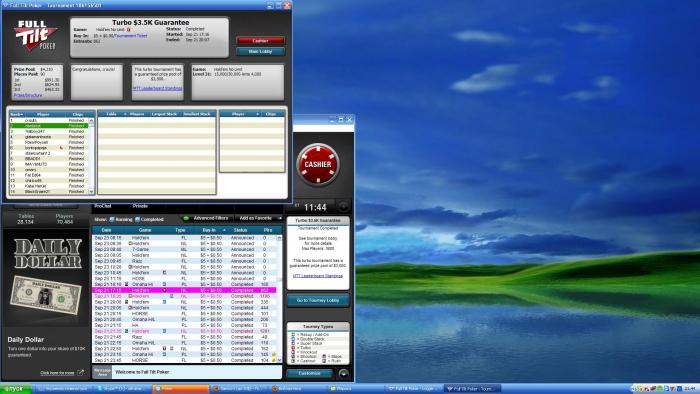The image size is (700, 394).
Task: Sort lobby list by Date column
Action: click(106, 230)
